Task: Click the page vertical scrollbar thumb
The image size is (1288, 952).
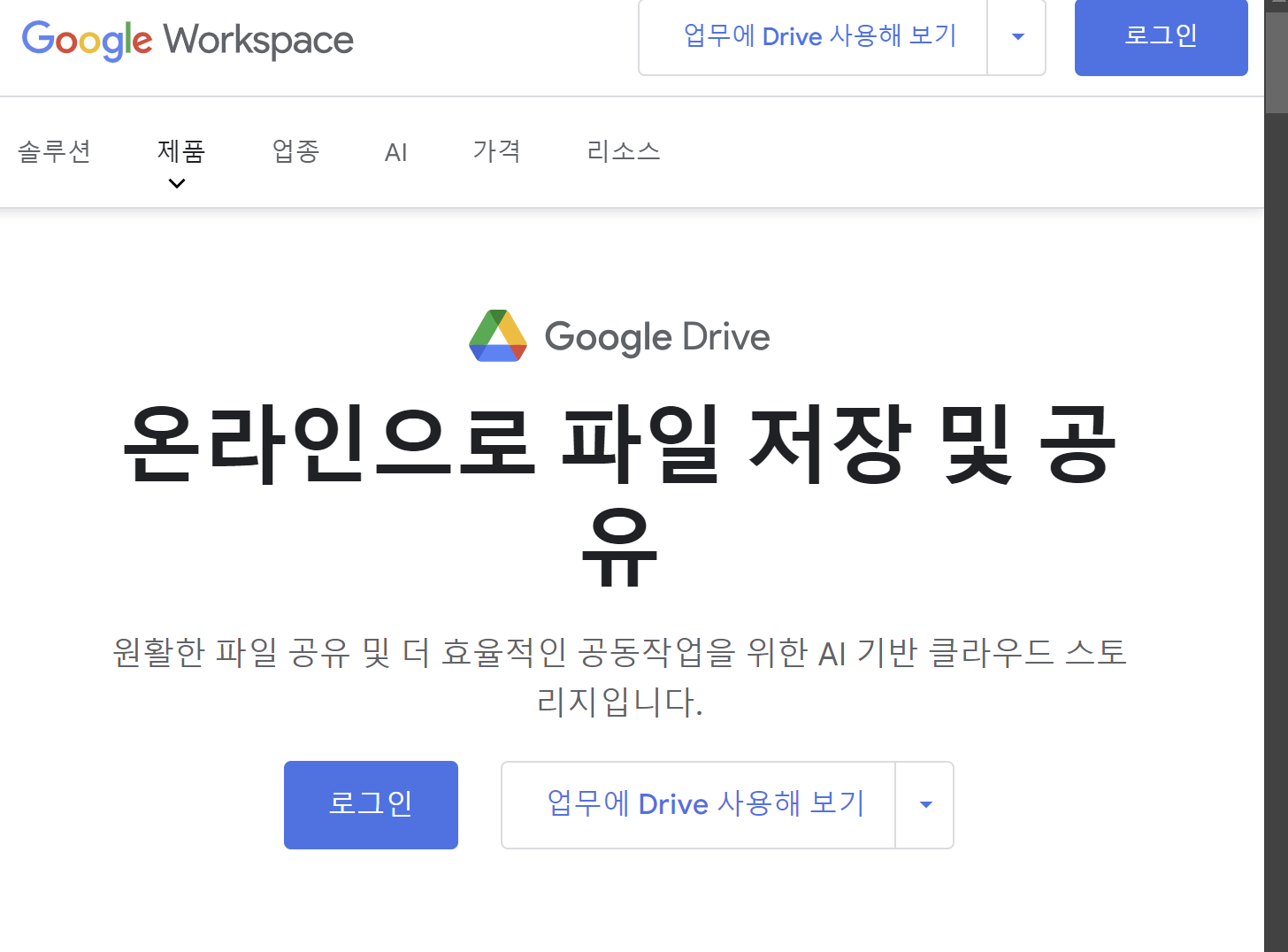Action: tap(1276, 62)
